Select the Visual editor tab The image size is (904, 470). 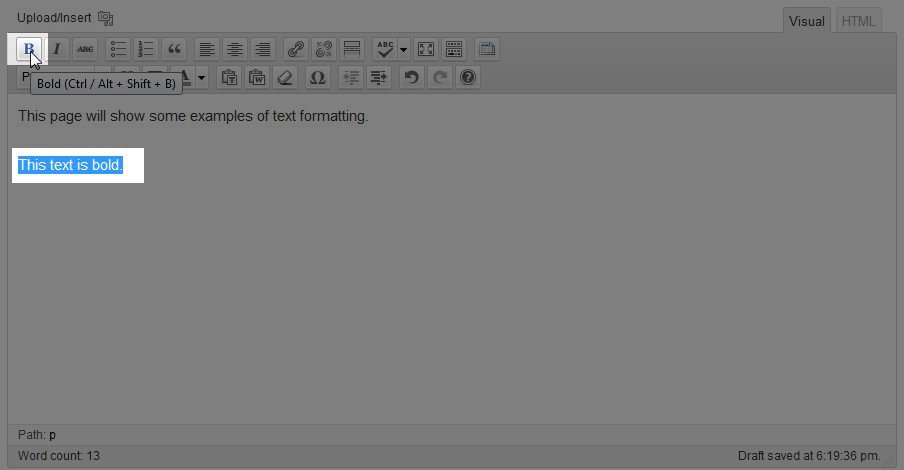click(x=807, y=21)
